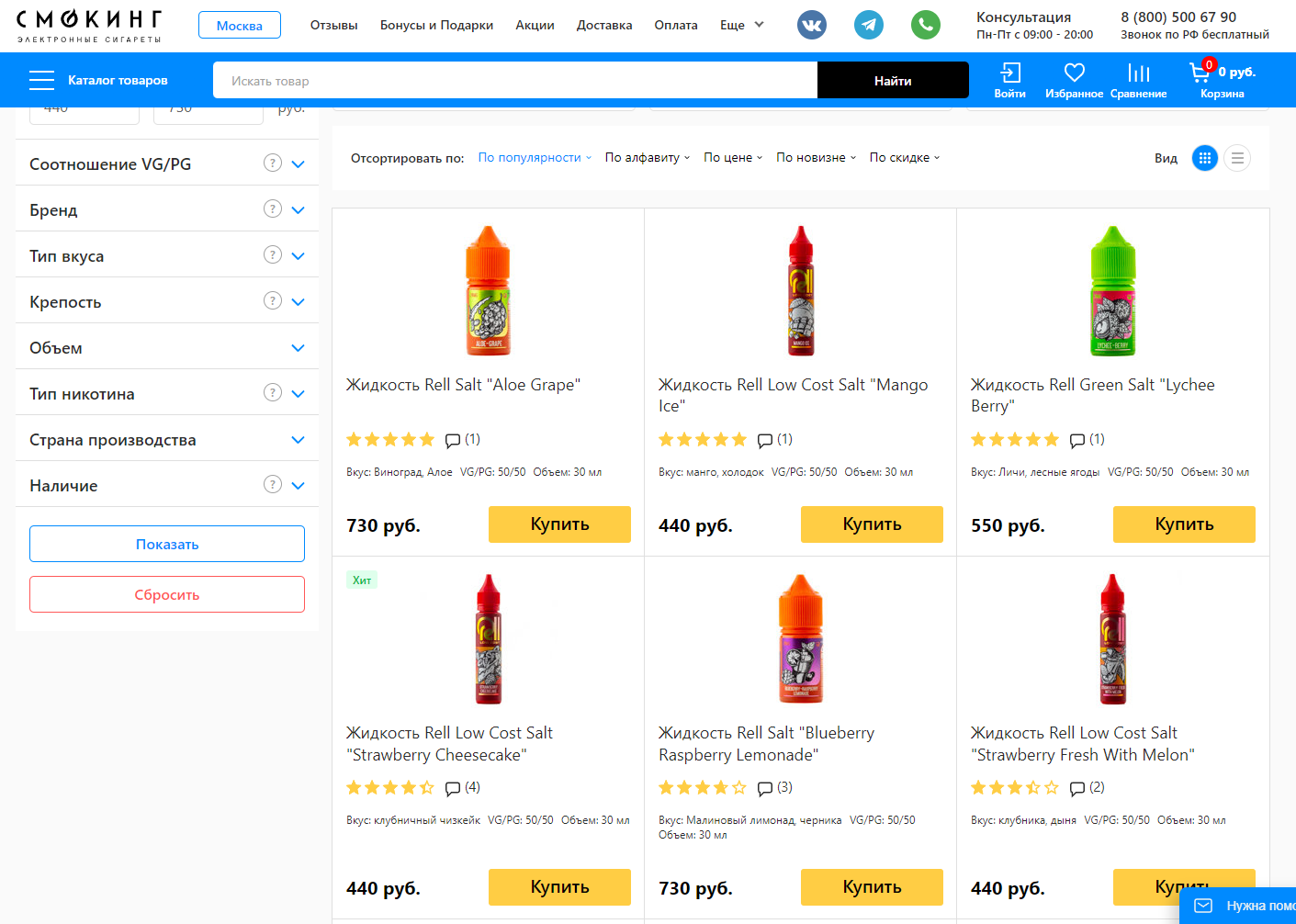Open the Корзина shopping cart icon
The image size is (1296, 924).
tap(1200, 72)
